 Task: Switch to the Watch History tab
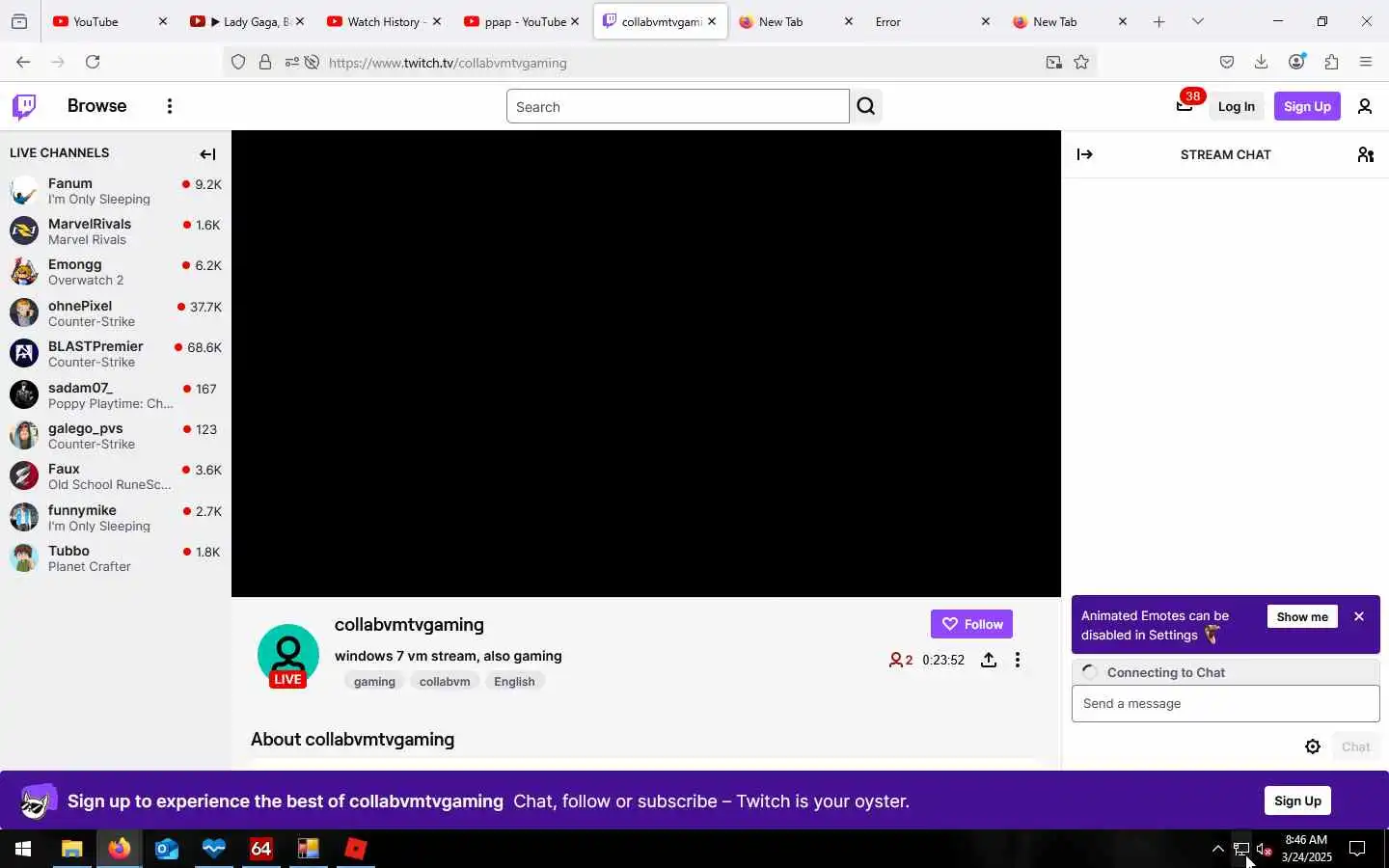[x=385, y=21]
